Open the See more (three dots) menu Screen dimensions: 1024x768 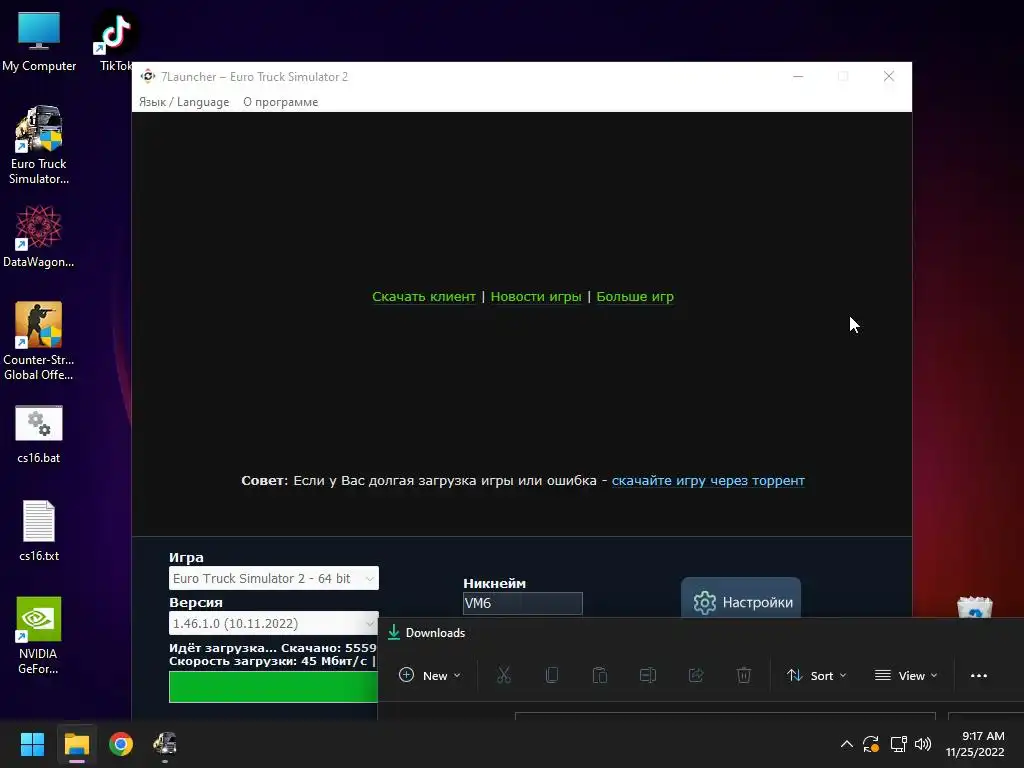click(979, 676)
